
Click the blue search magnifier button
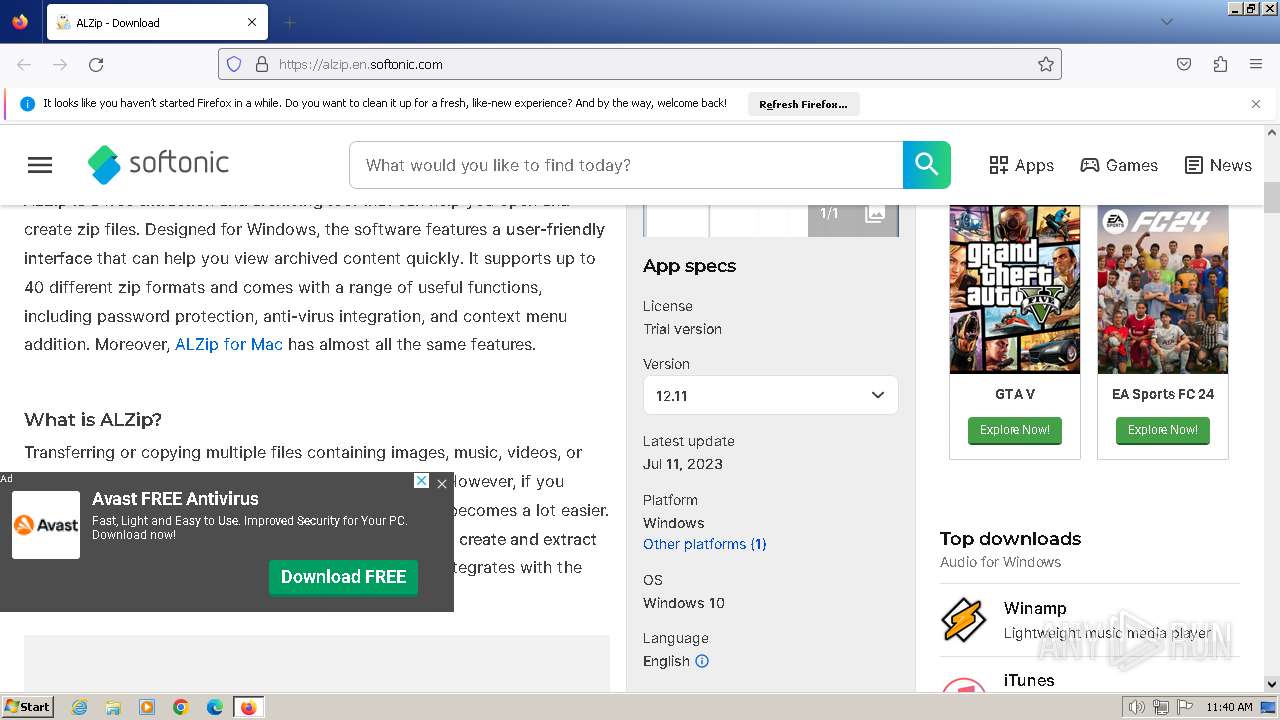(927, 165)
